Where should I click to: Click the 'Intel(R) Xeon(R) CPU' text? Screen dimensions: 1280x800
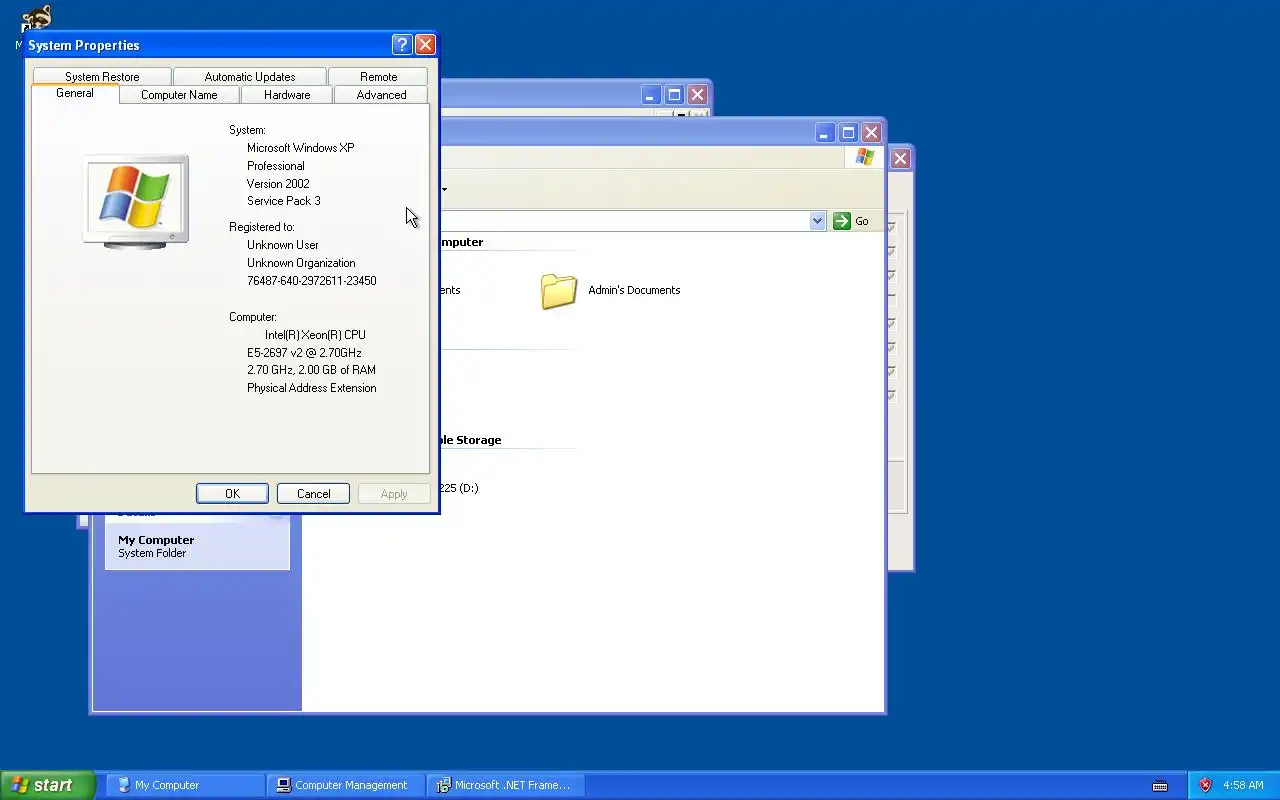[x=315, y=335]
